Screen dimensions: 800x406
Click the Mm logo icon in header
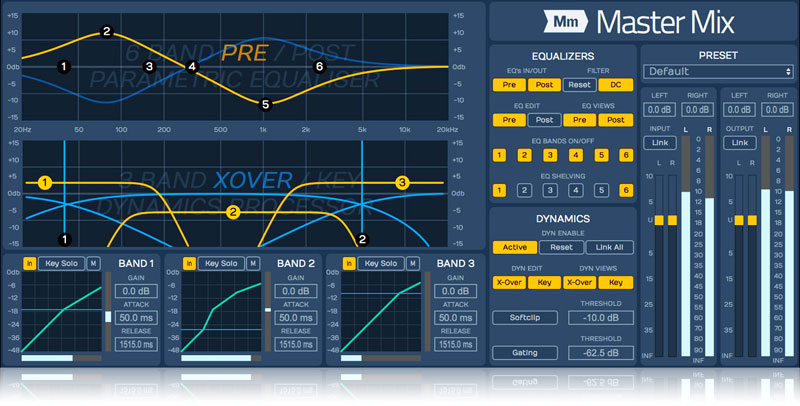567,20
